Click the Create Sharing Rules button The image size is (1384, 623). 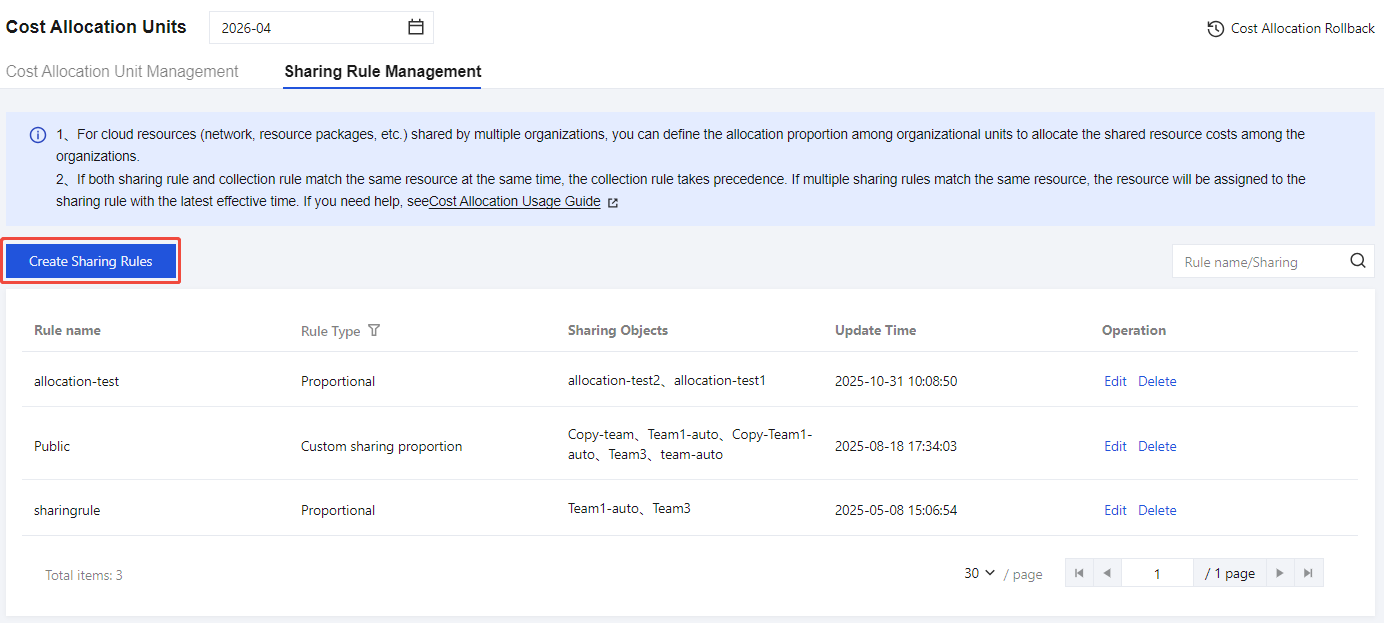(91, 261)
